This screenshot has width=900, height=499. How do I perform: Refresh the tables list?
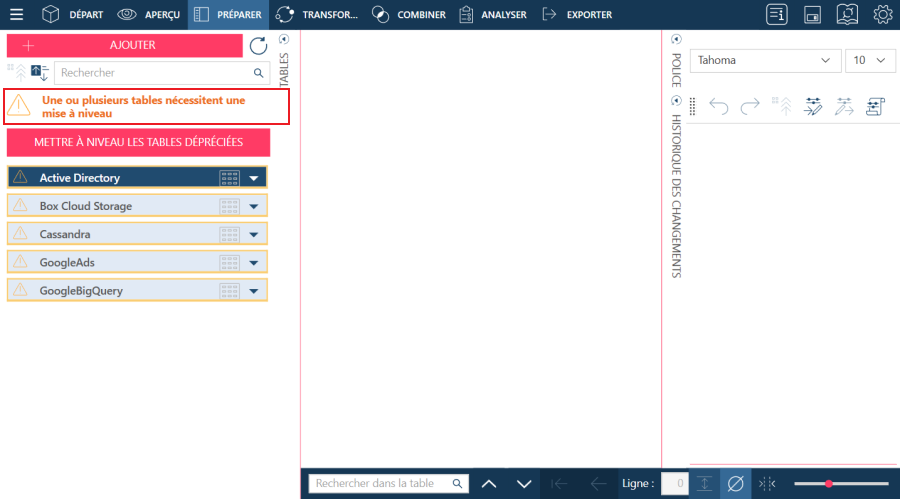click(258, 45)
